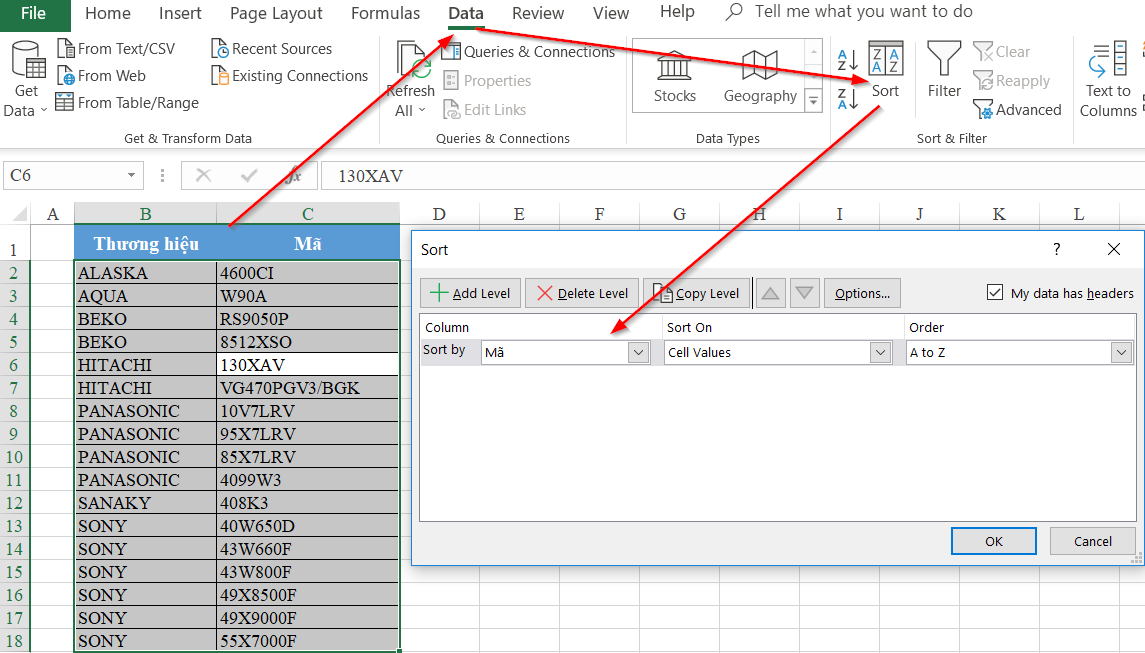Viewport: 1145px width, 653px height.
Task: Switch to the Review tab
Action: point(538,14)
